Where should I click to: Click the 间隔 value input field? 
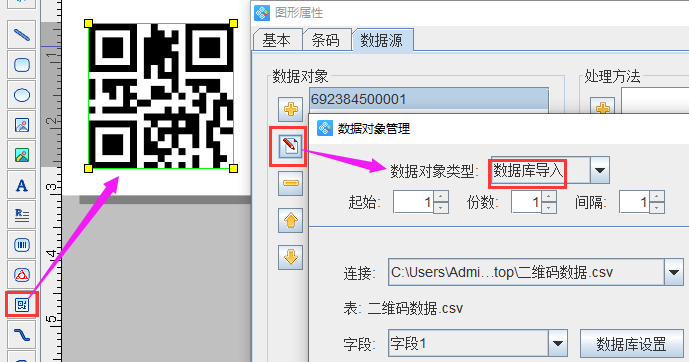point(635,202)
